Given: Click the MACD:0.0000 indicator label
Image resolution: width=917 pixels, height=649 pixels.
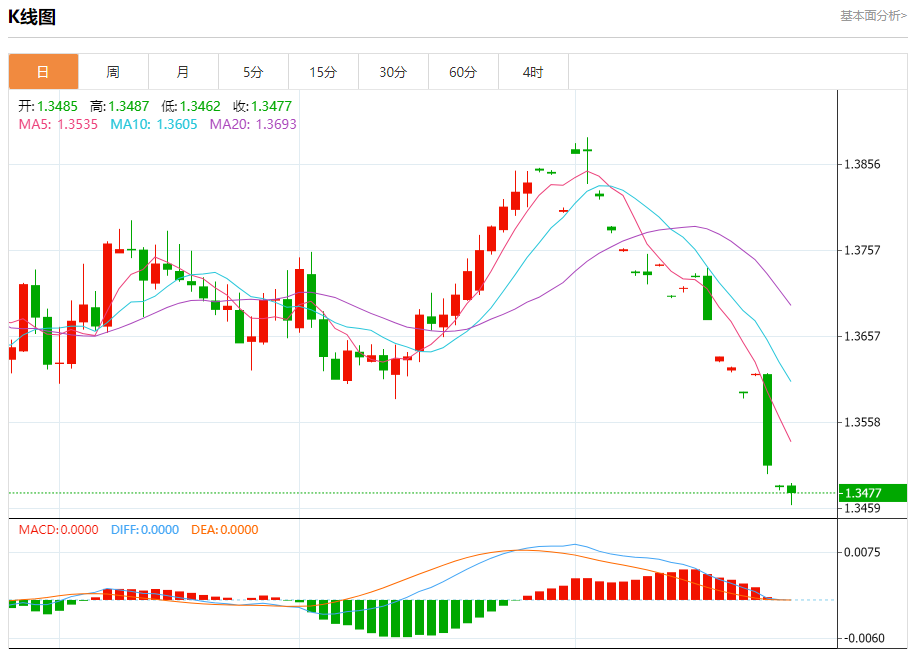Looking at the screenshot, I should (58, 530).
